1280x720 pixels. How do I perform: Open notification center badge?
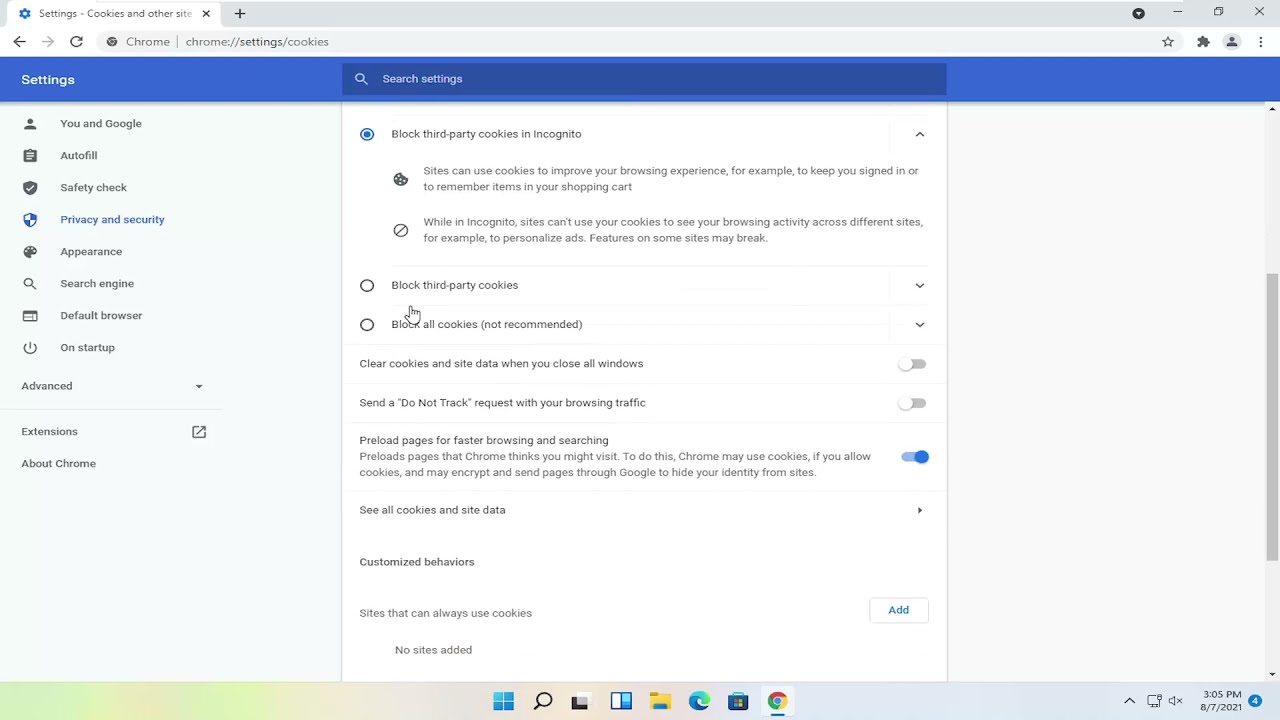[1255, 701]
